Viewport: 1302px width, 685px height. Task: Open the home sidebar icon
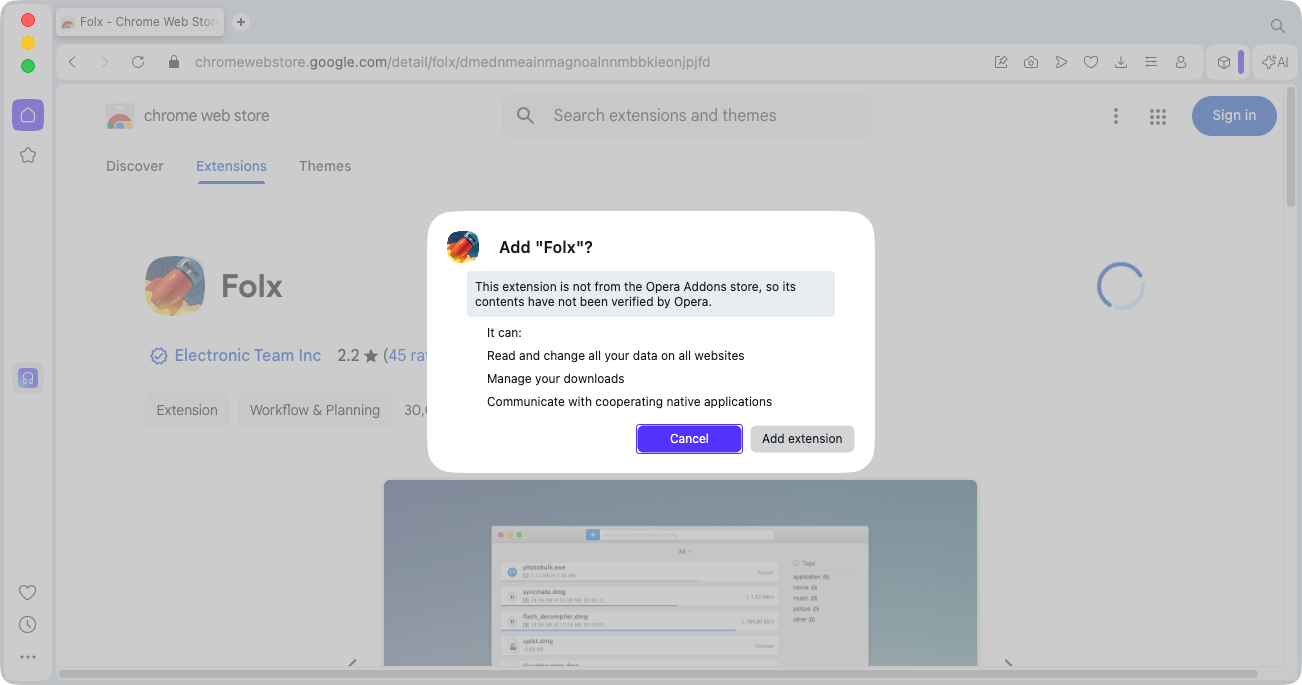tap(28, 115)
